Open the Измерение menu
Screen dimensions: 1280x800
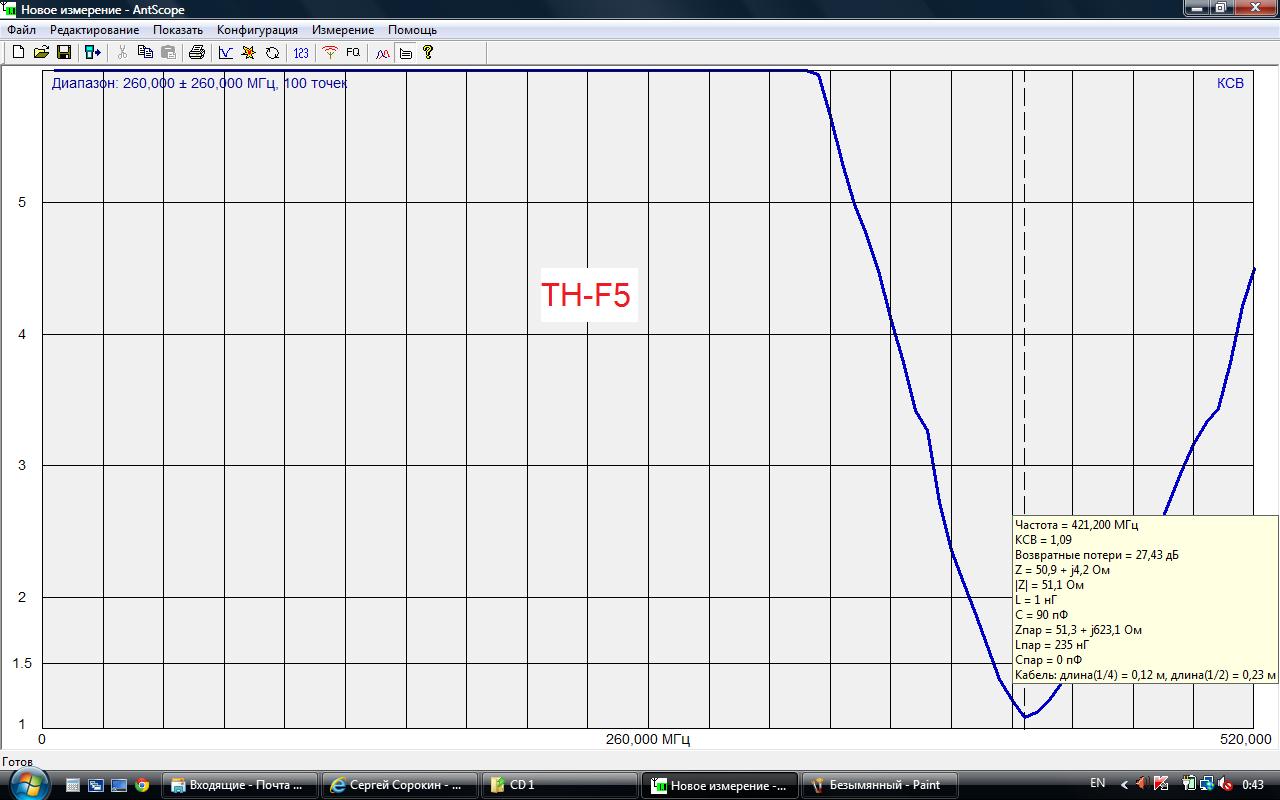(x=343, y=30)
